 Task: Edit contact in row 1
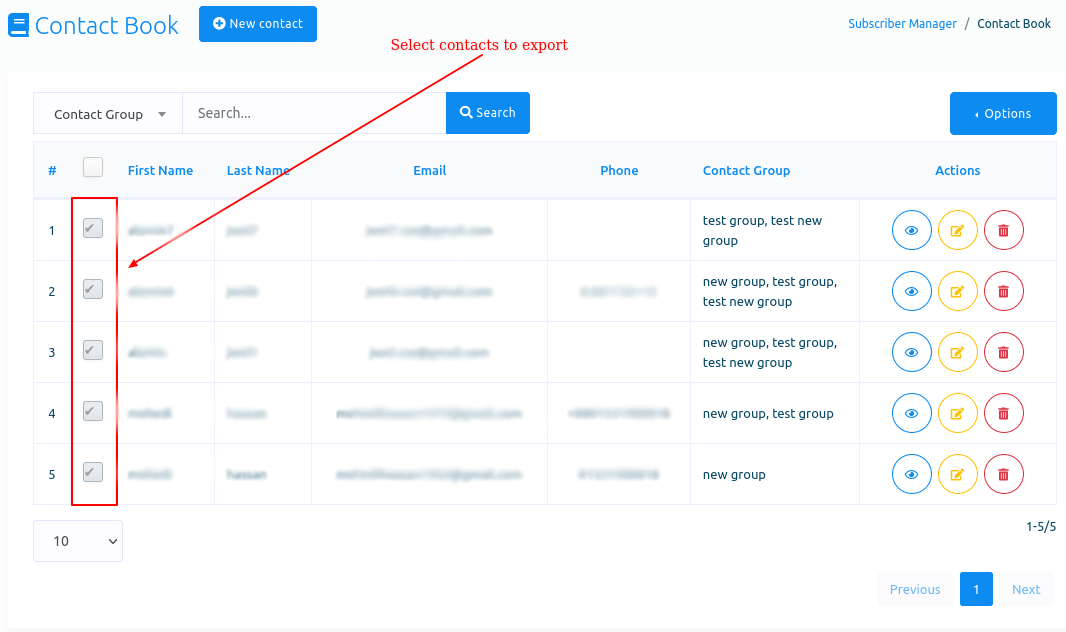tap(957, 230)
